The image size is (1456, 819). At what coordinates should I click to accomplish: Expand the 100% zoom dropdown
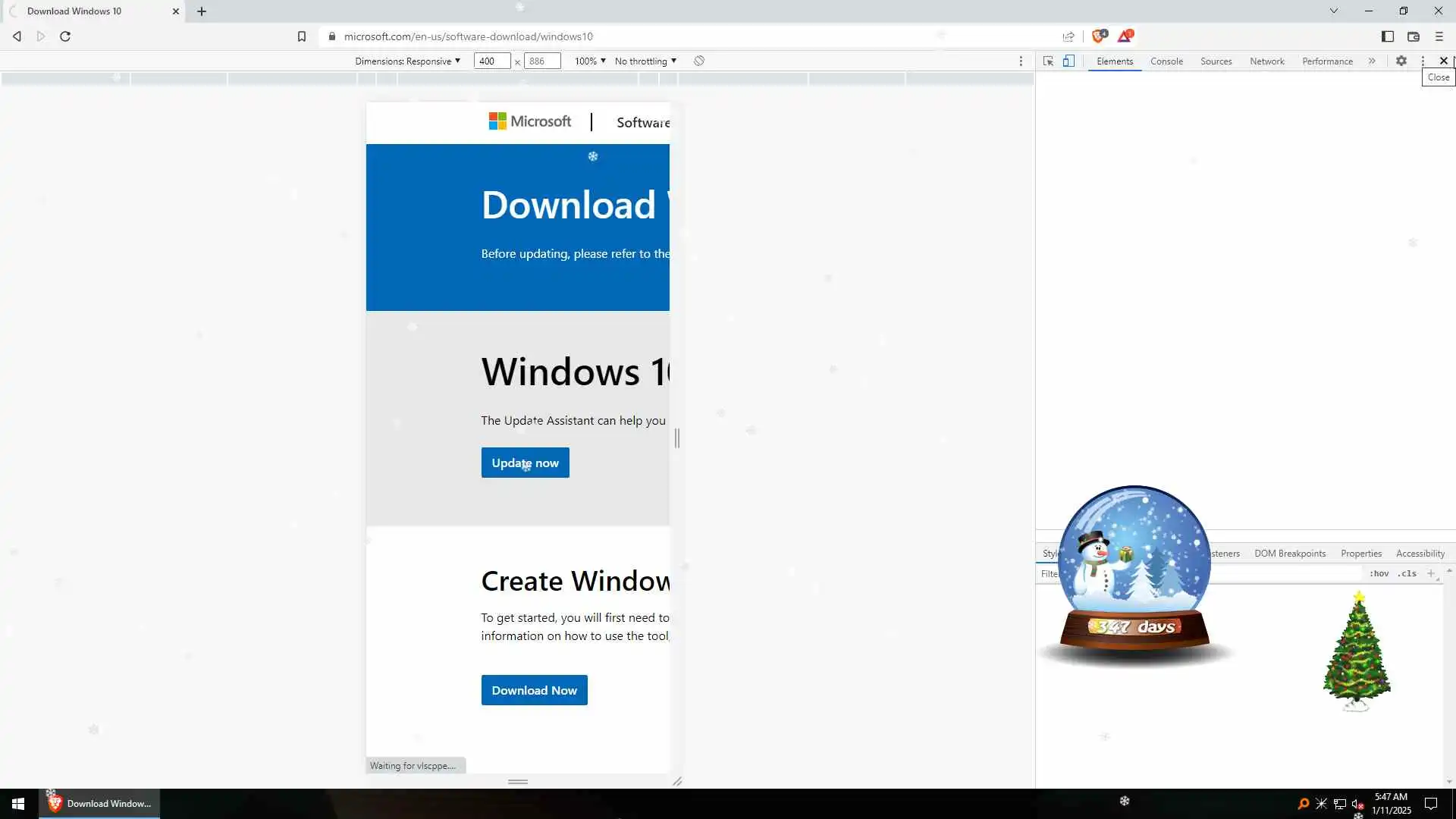pyautogui.click(x=590, y=61)
